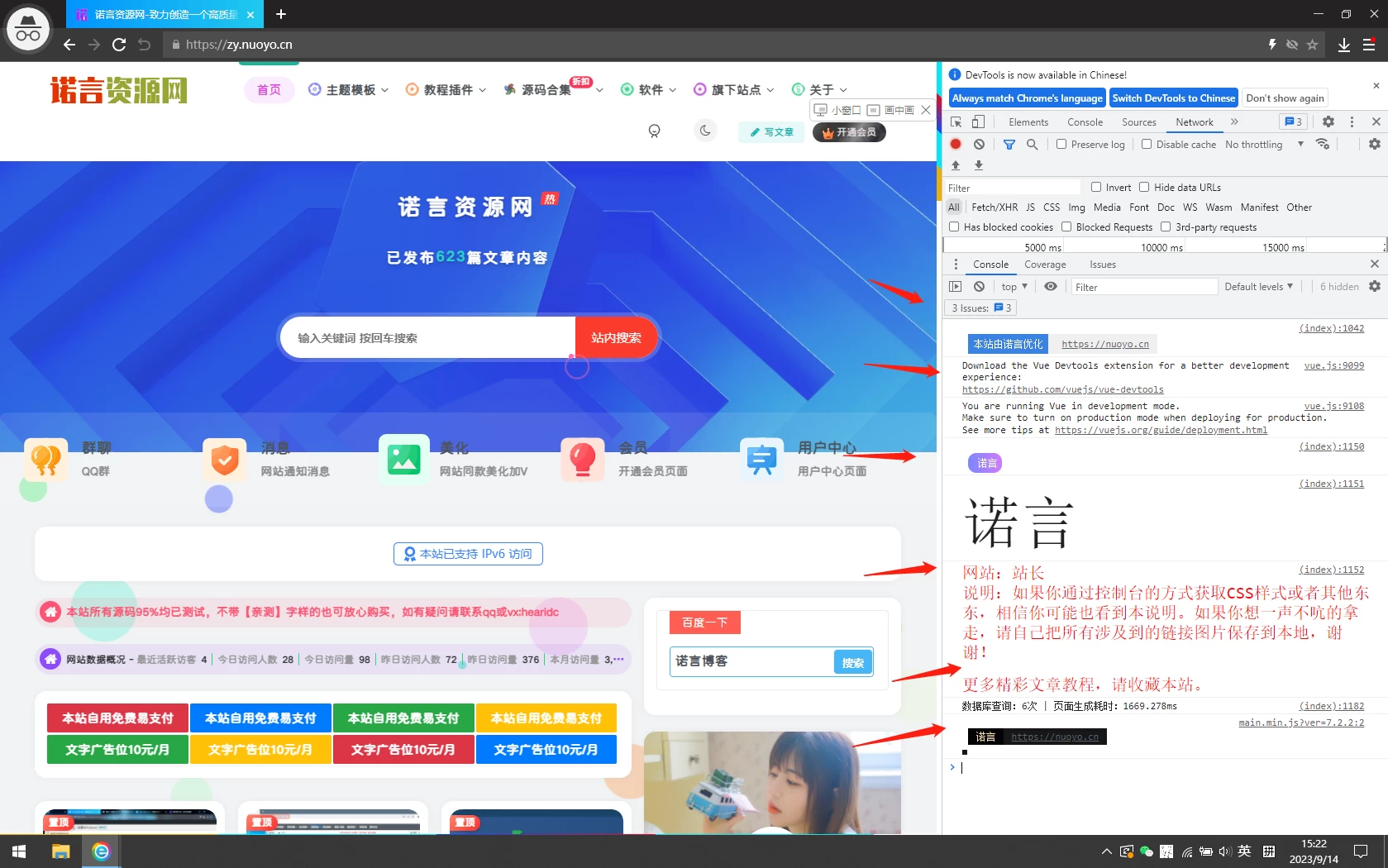Open the top context selector
The image size is (1388, 868).
click(x=1014, y=286)
